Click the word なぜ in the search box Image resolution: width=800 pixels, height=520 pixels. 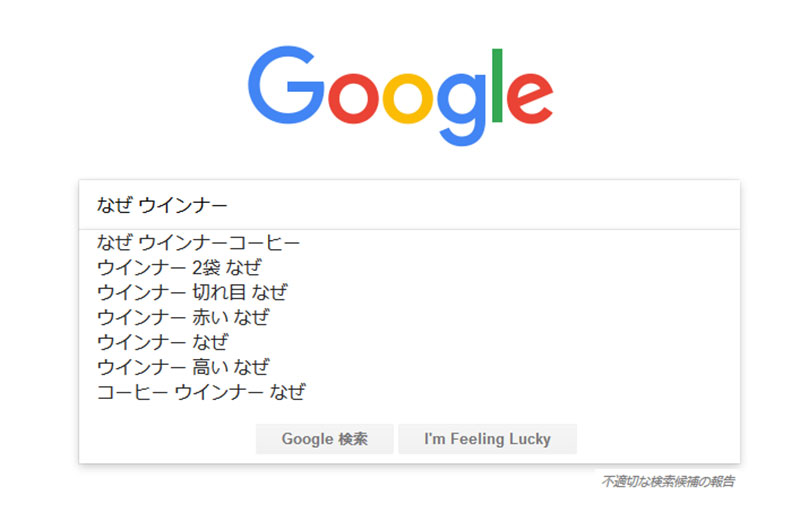point(115,205)
